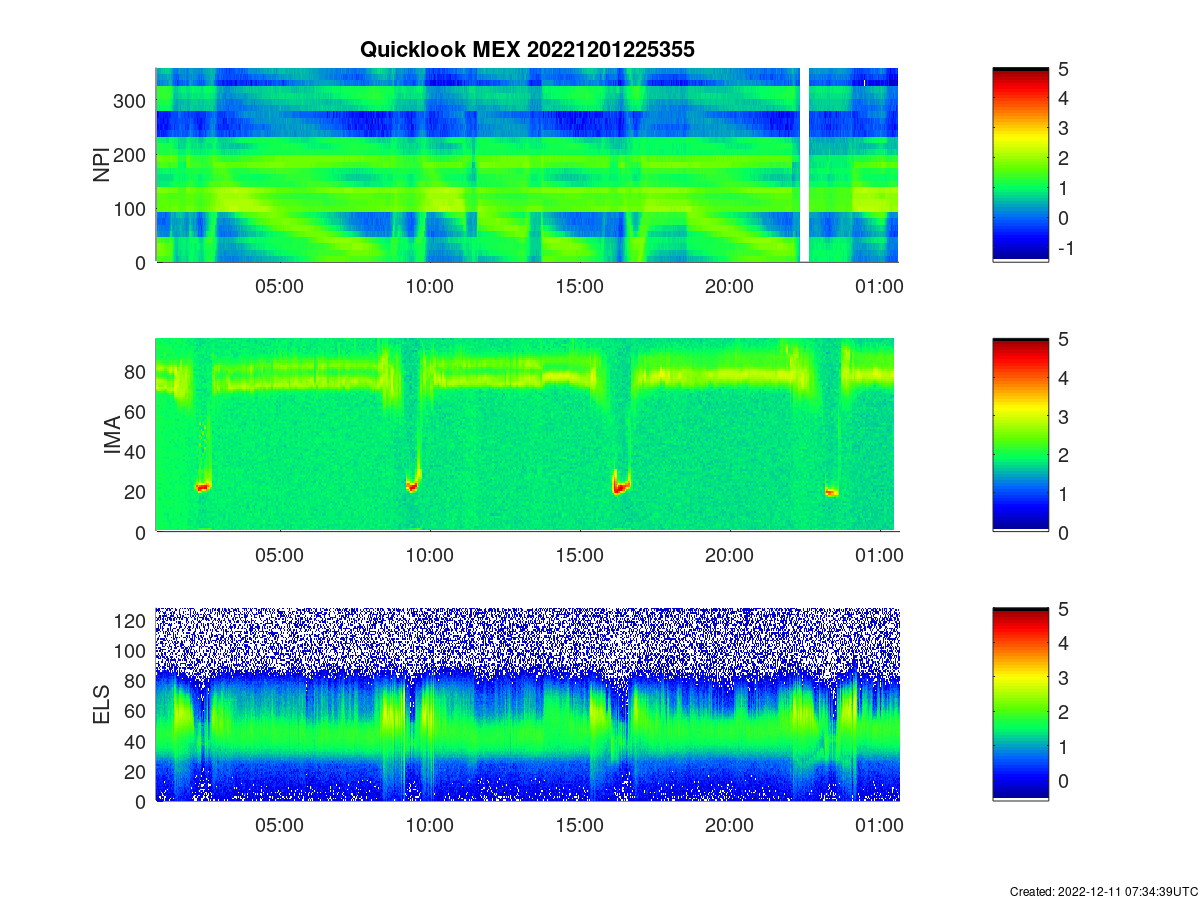Click the ELS panel colorbar

point(1020,704)
